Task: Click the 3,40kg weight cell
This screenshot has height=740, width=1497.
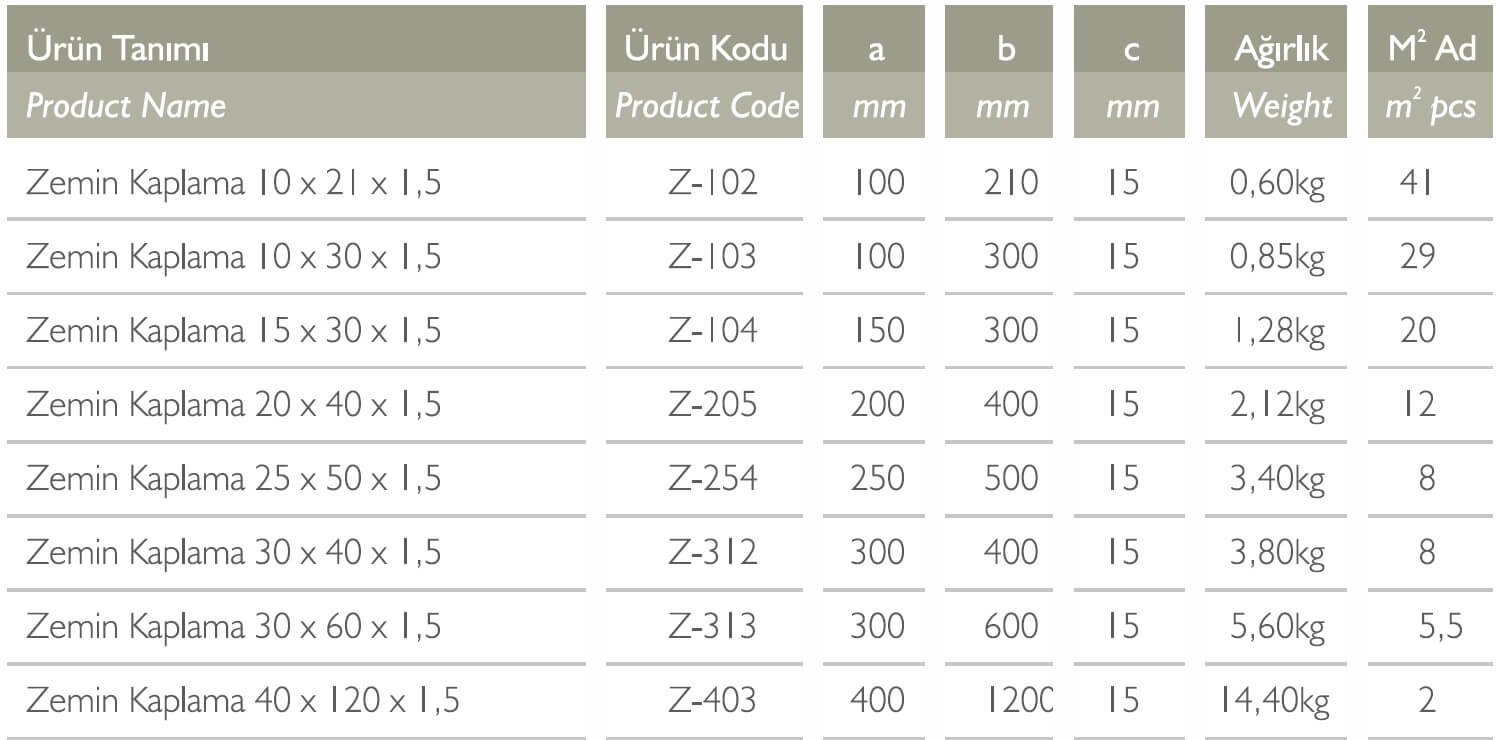Action: pyautogui.click(x=1277, y=480)
